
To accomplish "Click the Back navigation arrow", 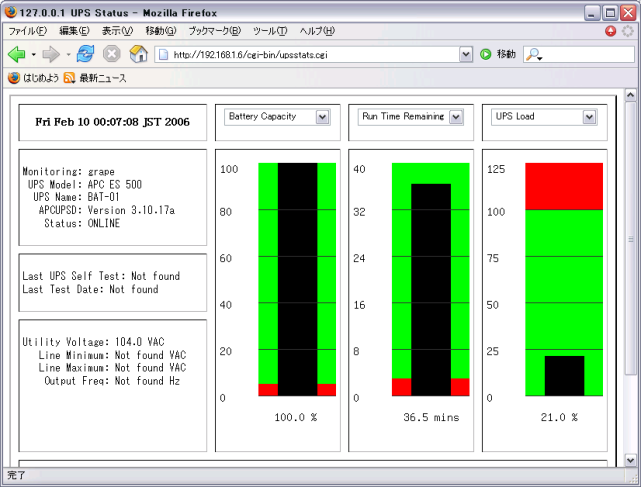I will click(x=17, y=54).
